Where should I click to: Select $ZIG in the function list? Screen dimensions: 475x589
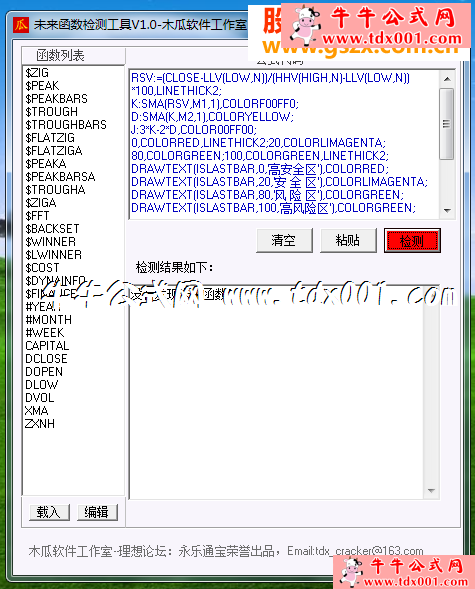click(x=37, y=72)
